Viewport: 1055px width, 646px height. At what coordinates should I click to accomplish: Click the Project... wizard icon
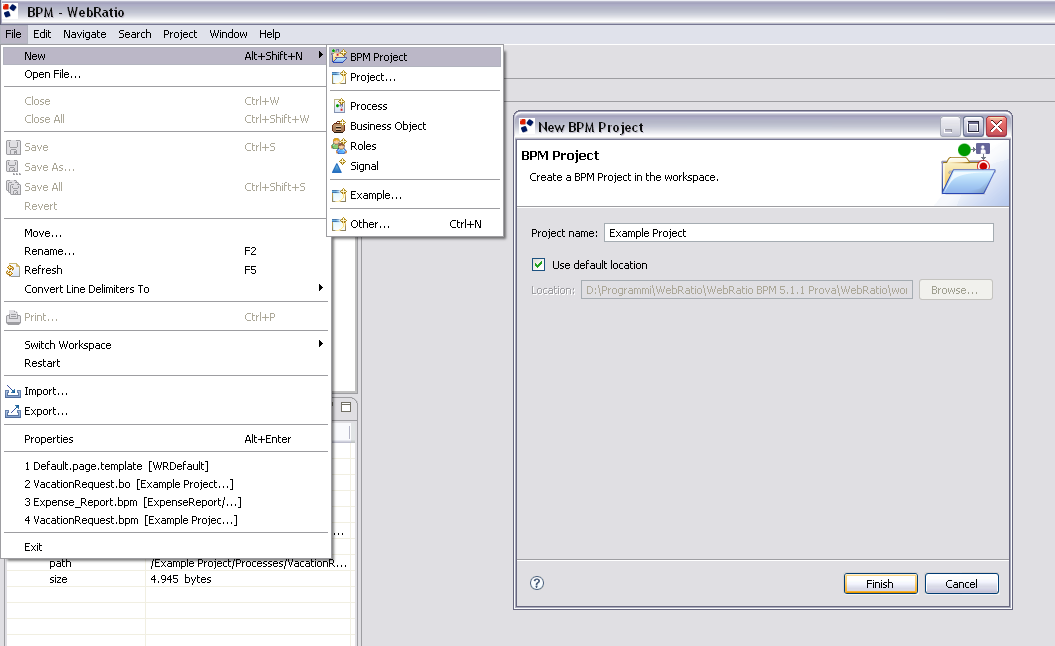coord(339,77)
